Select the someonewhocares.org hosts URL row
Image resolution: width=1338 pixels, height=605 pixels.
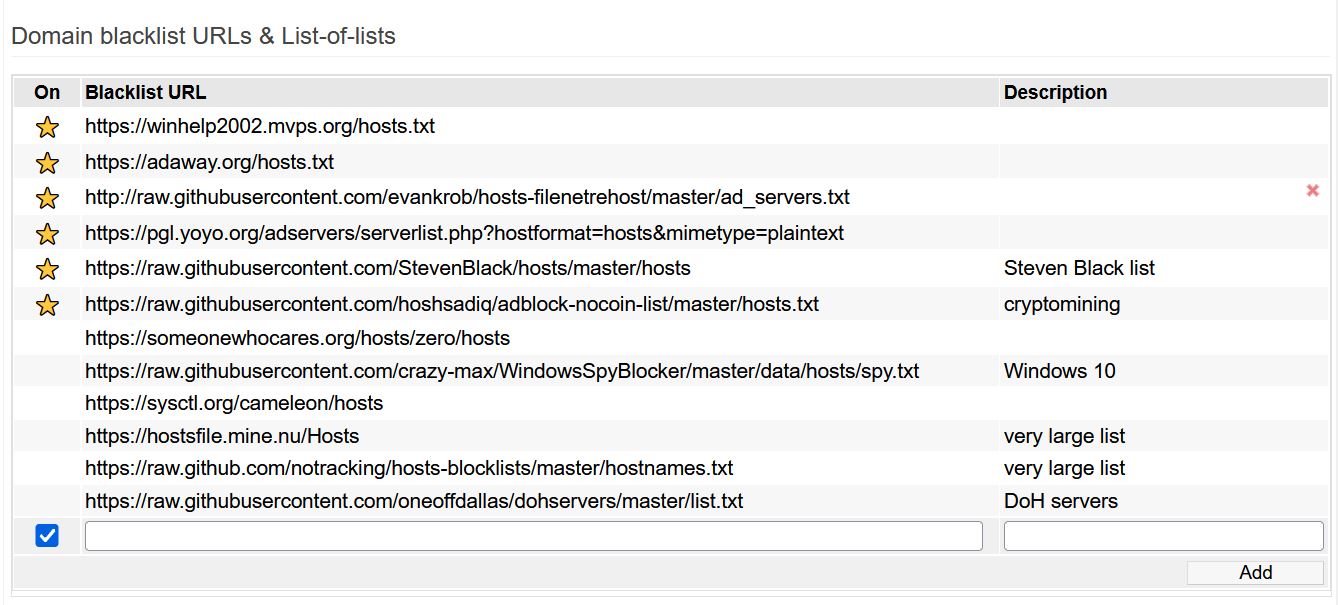297,338
